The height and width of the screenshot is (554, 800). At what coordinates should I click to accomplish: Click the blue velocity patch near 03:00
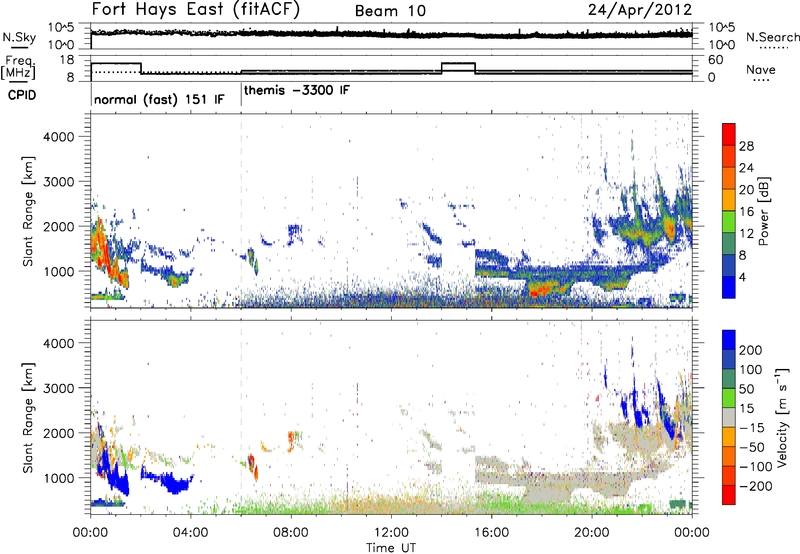(x=172, y=482)
